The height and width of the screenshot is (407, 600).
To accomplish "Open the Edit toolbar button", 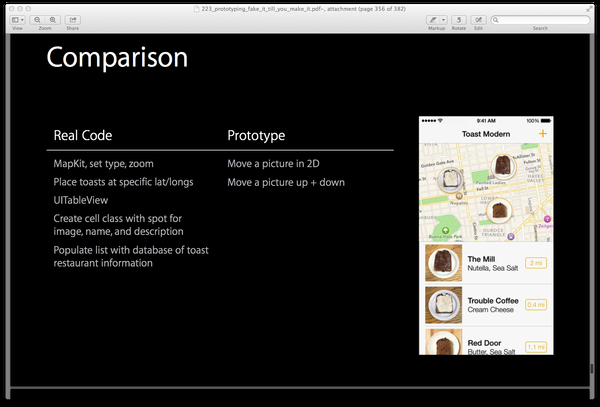I will [478, 20].
